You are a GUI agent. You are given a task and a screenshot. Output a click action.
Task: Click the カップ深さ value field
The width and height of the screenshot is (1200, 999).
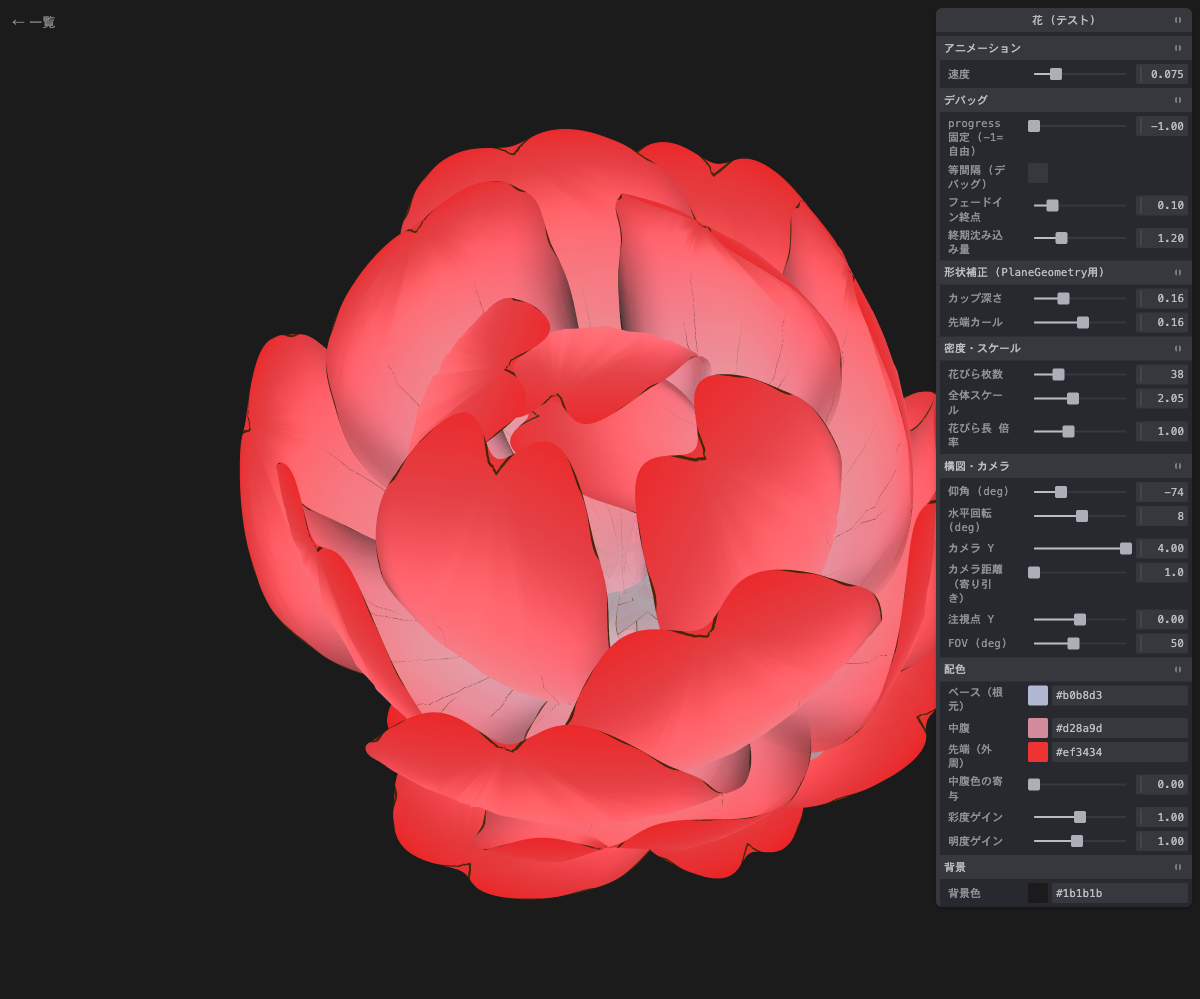tap(1162, 298)
